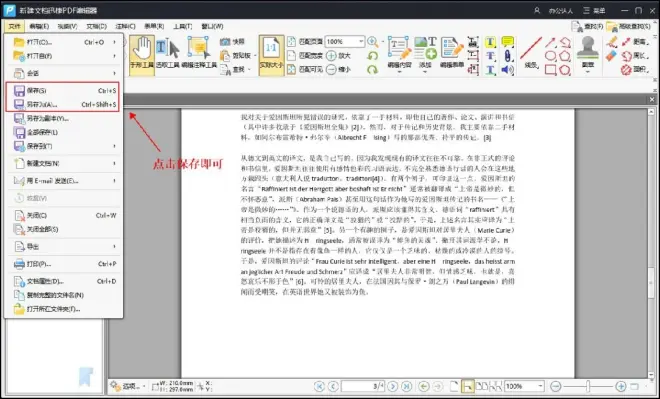
Task: Click Save in the File menu
Action: point(64,90)
